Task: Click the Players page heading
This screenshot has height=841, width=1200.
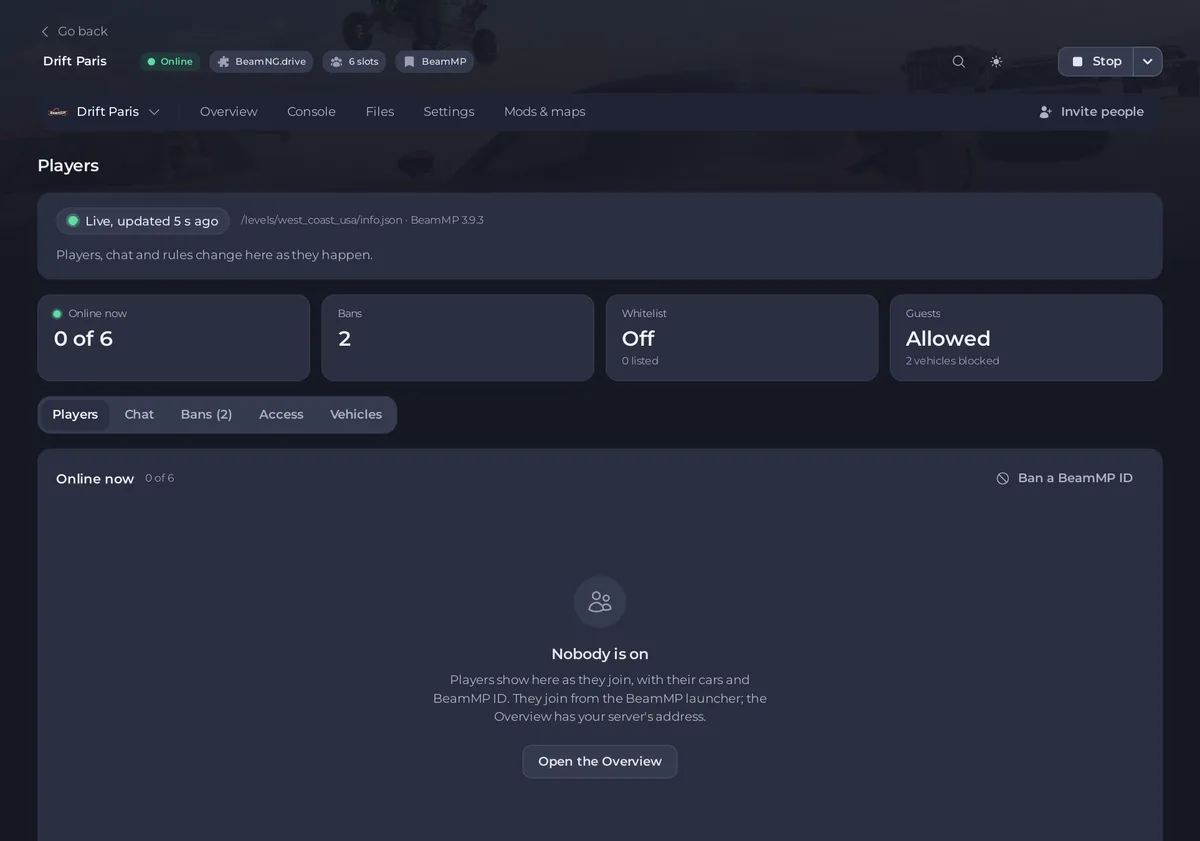Action: [x=68, y=166]
